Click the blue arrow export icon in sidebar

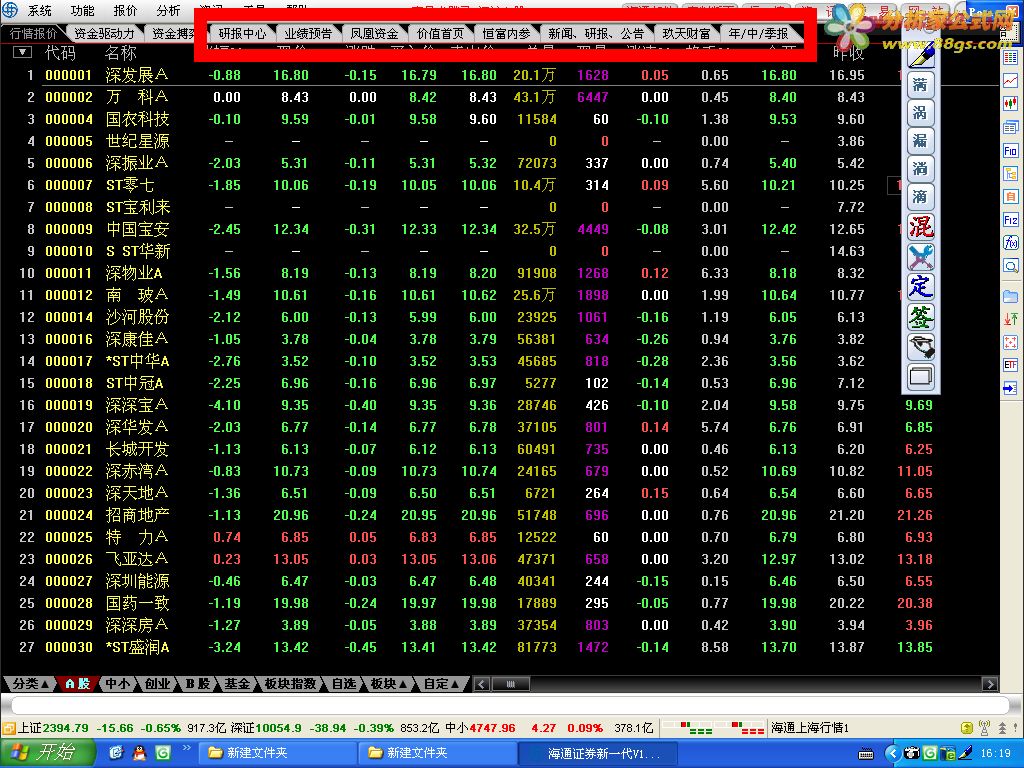pos(1010,389)
